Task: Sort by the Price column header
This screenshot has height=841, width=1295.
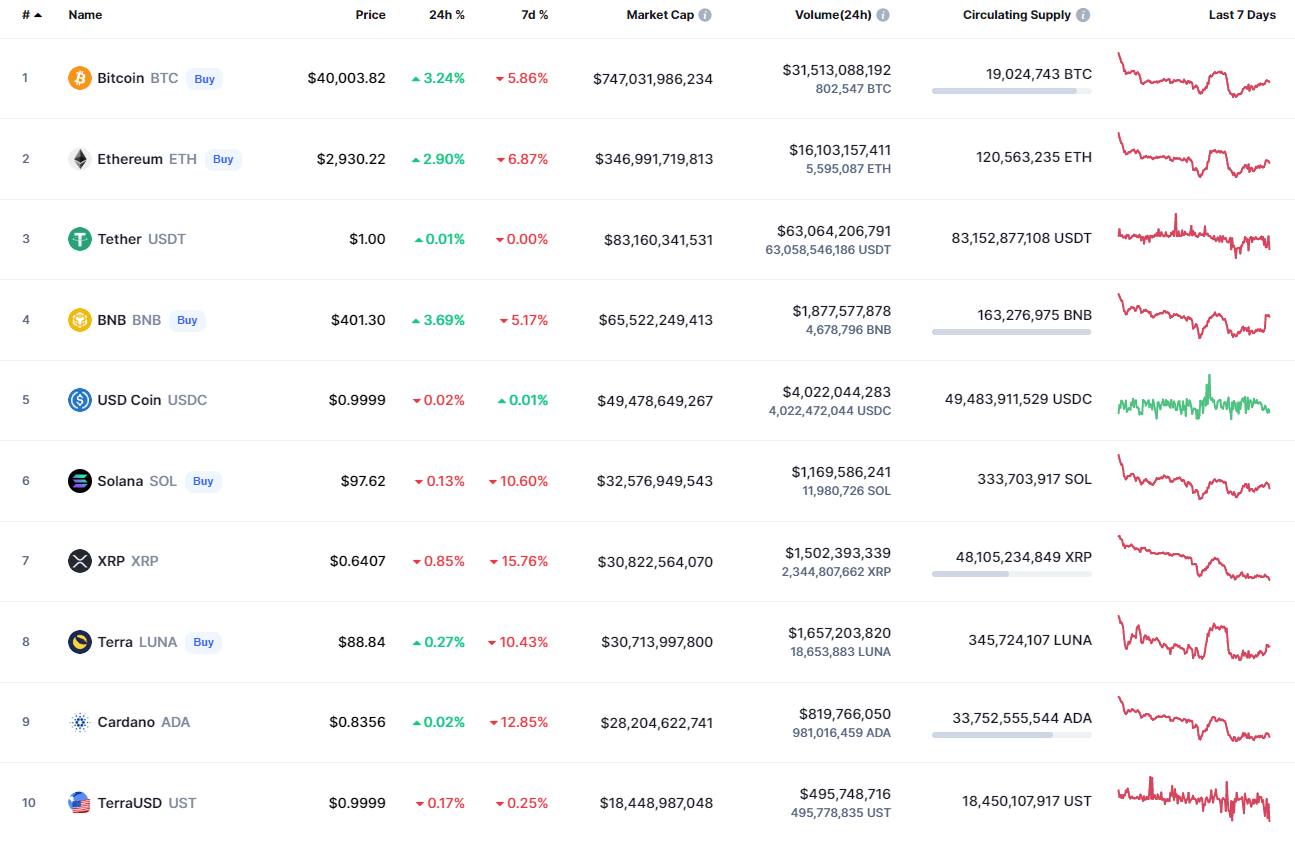Action: 370,15
